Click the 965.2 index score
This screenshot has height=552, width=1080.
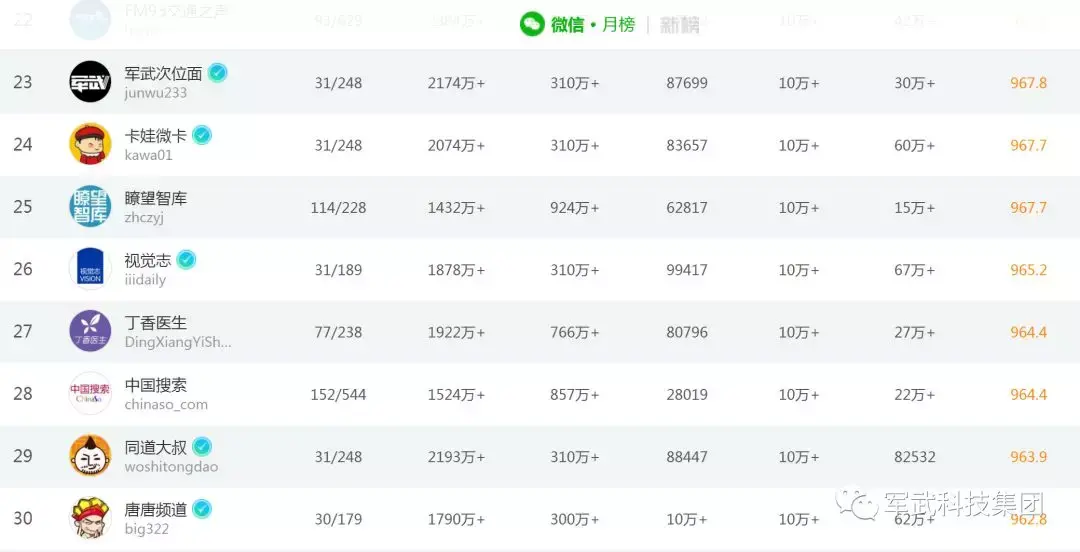1028,270
